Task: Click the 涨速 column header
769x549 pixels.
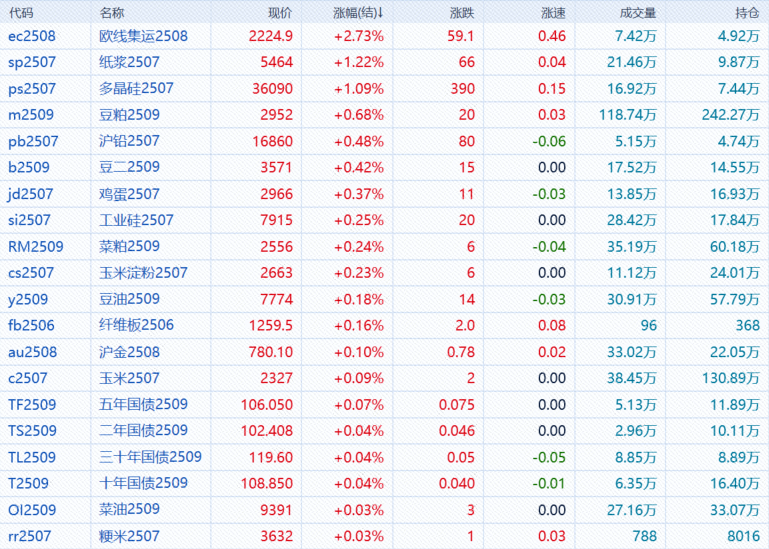Action: tap(553, 13)
